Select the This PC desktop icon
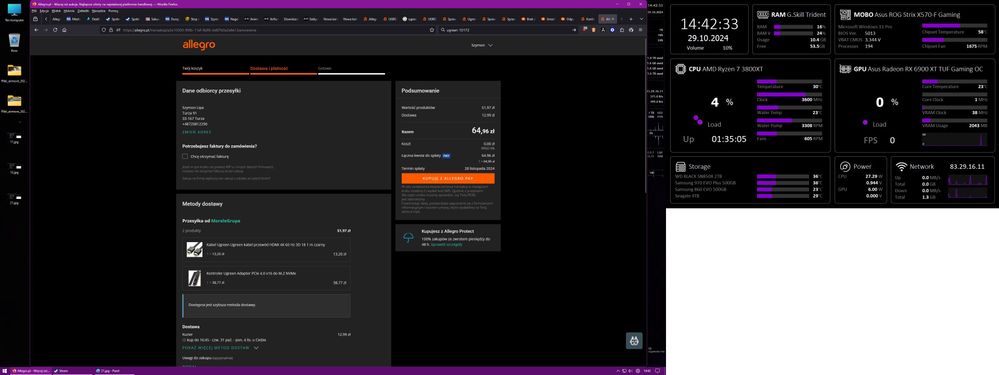The image size is (999, 375). 14,12
